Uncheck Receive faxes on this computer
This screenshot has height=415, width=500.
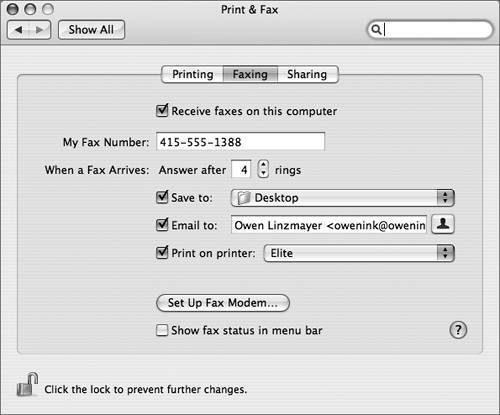pyautogui.click(x=162, y=110)
